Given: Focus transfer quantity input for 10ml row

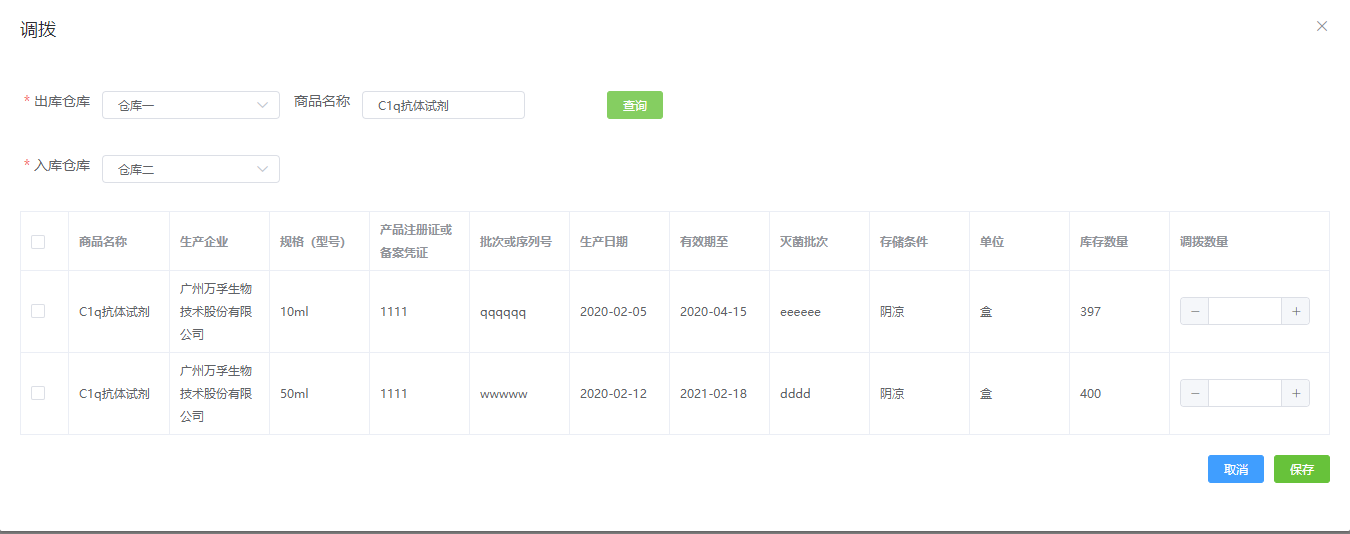Looking at the screenshot, I should click(x=1245, y=312).
